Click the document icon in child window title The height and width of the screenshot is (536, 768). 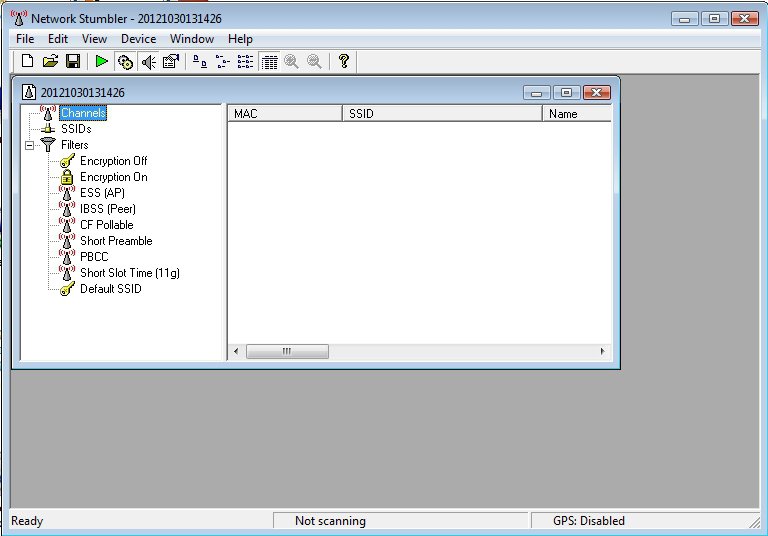point(29,92)
